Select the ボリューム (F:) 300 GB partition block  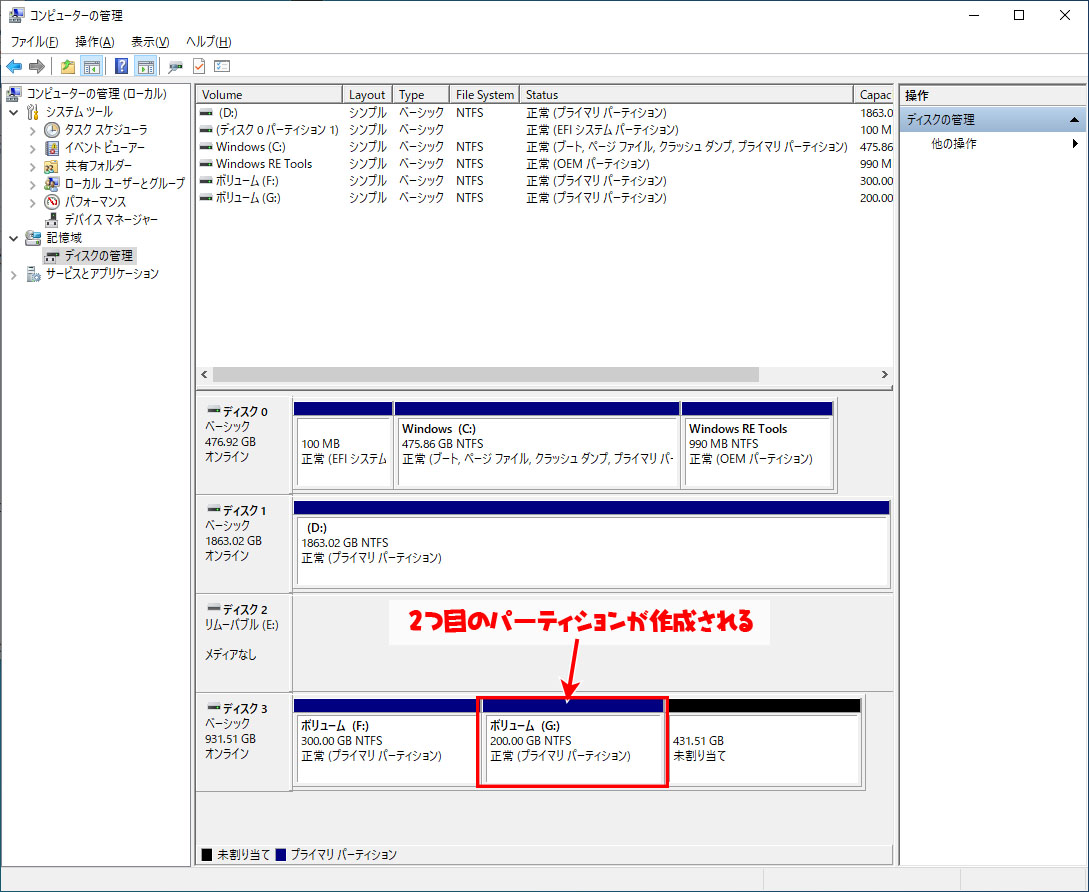[385, 742]
